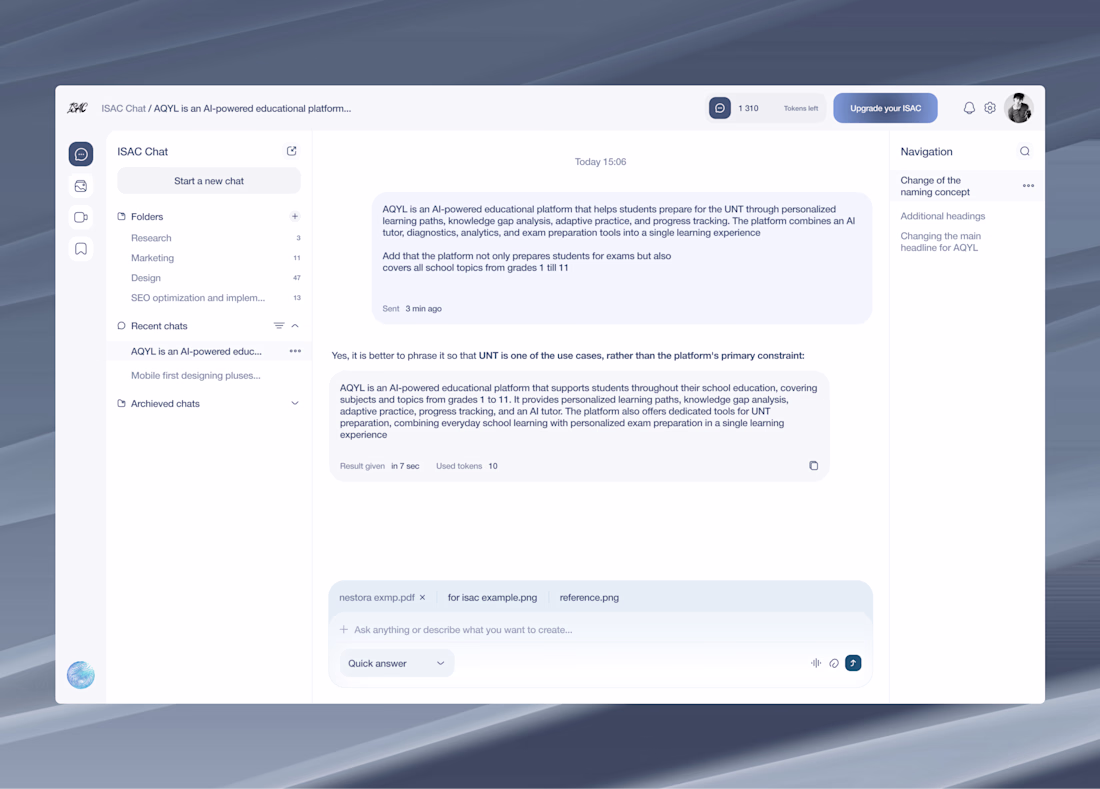
Task: Send the message with the arrow button
Action: pyautogui.click(x=853, y=663)
